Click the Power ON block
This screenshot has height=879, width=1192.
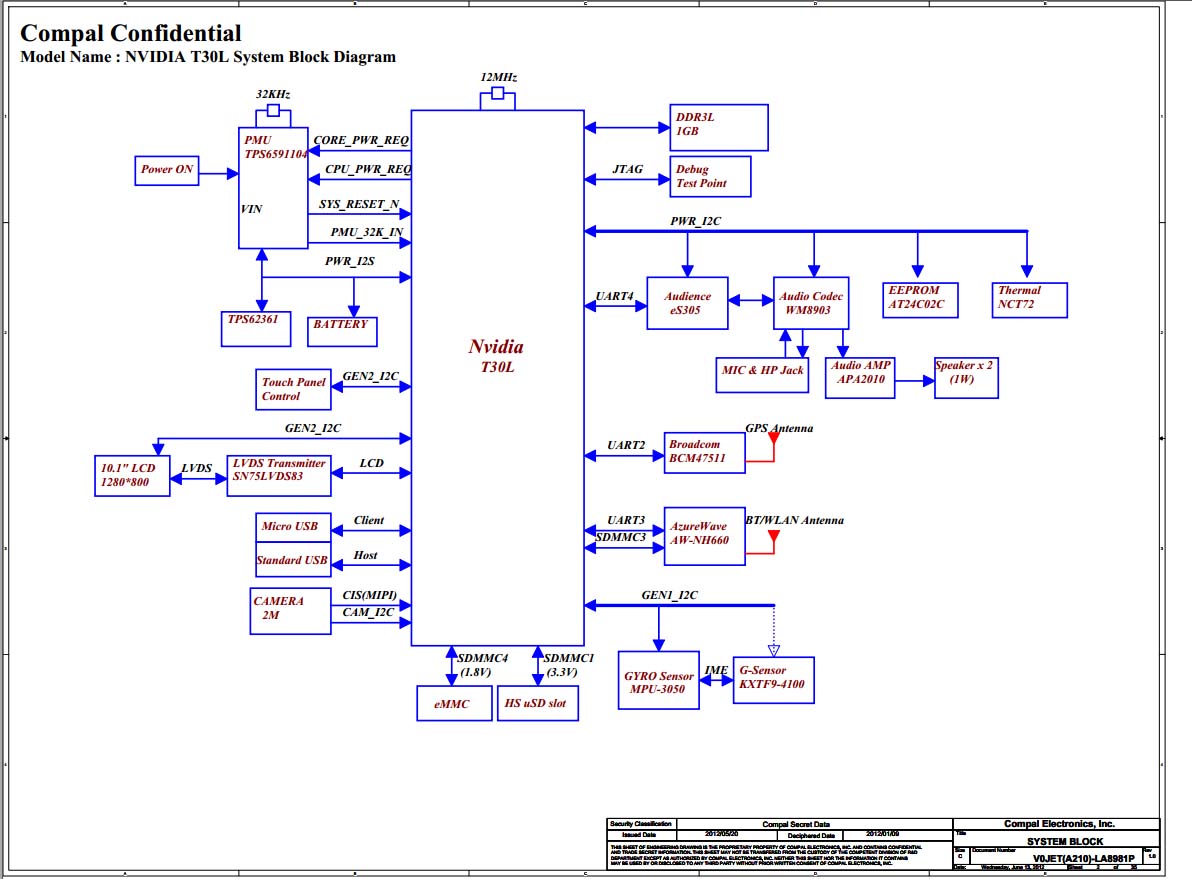[x=167, y=170]
